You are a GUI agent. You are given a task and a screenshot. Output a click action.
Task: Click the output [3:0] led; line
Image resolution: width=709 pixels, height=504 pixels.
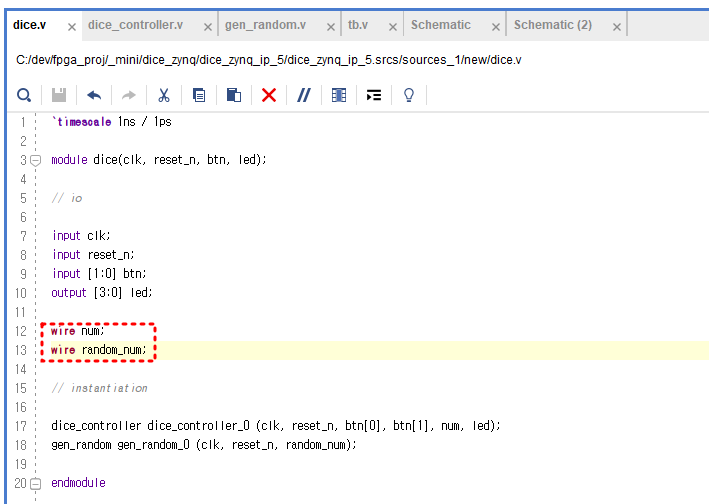102,293
